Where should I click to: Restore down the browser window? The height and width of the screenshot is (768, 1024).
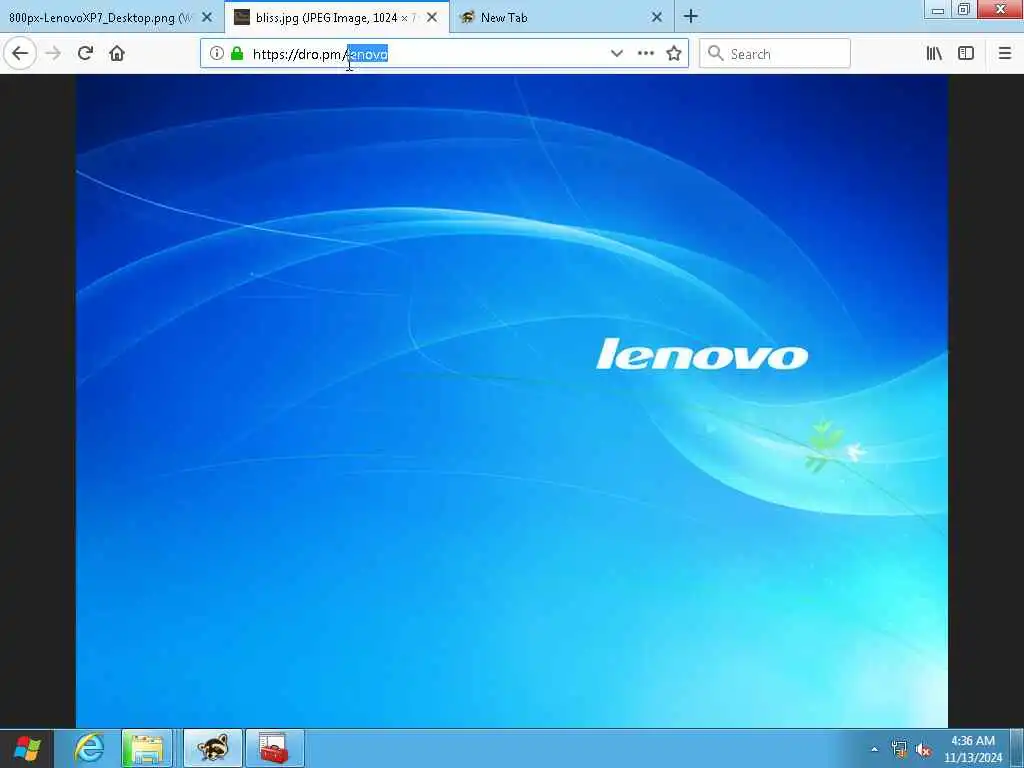coord(964,9)
